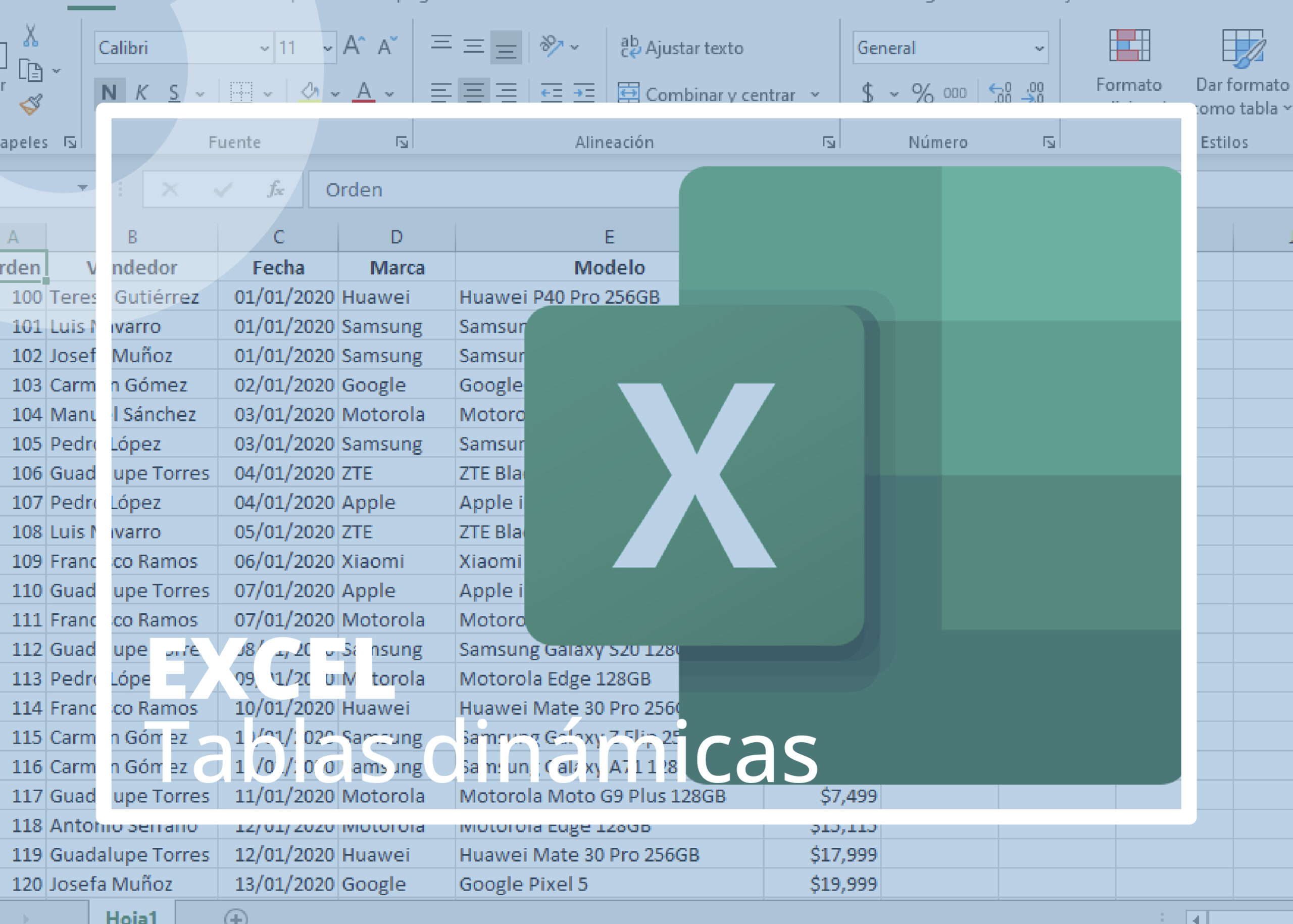Align cell text to the right

point(506,92)
